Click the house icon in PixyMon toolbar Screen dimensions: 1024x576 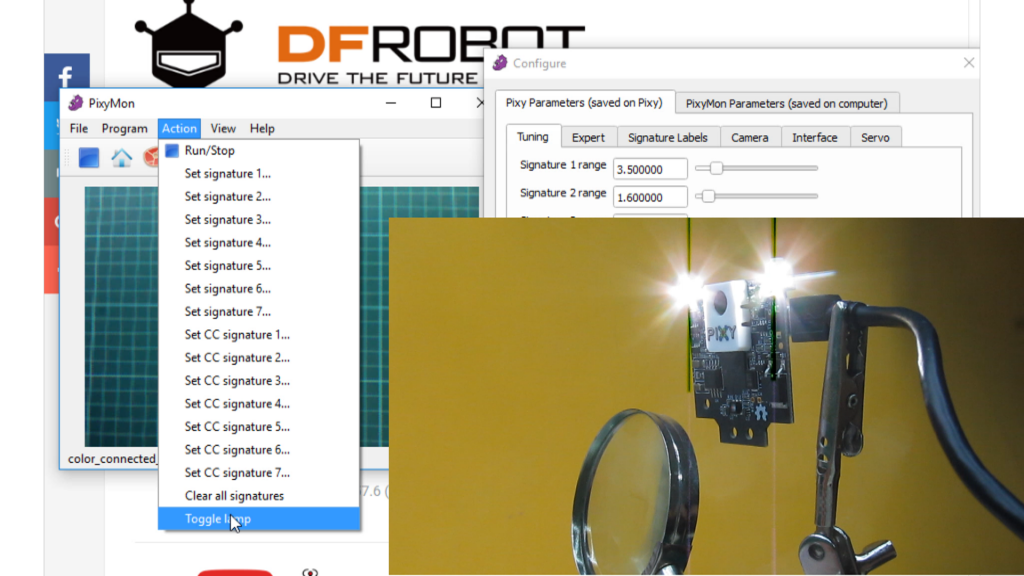(x=121, y=158)
